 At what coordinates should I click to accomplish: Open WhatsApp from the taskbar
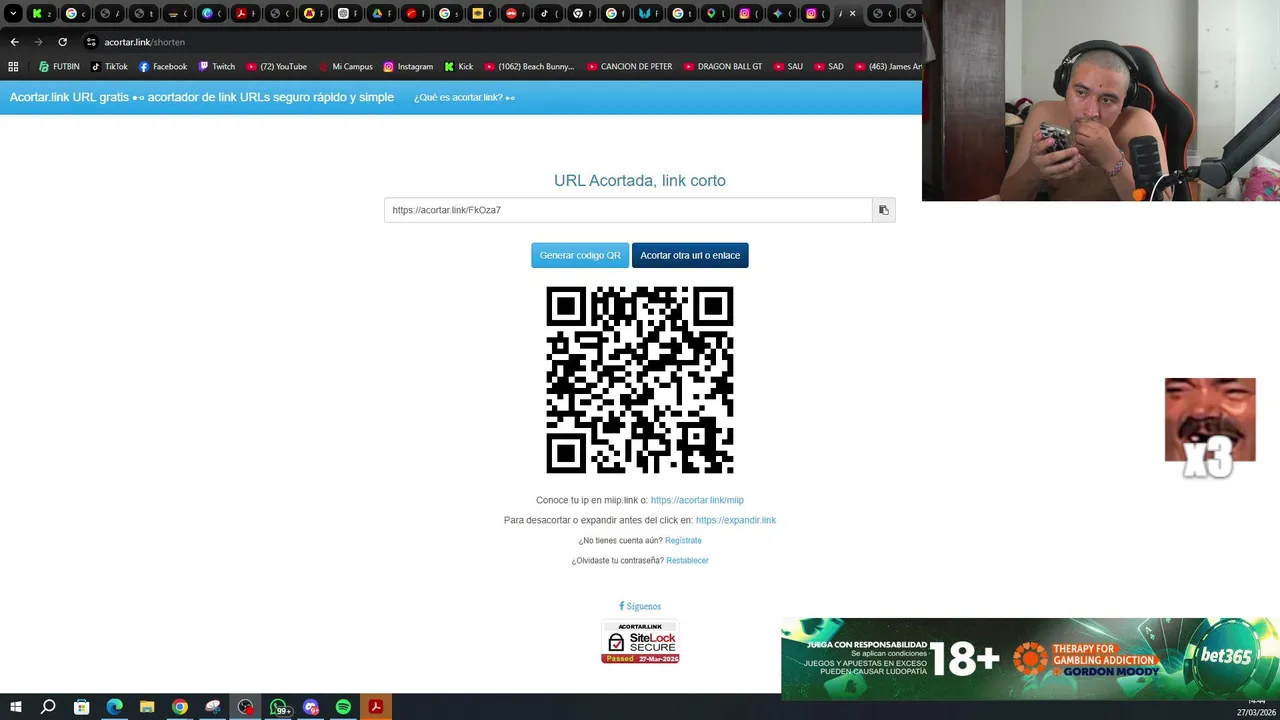point(279,707)
